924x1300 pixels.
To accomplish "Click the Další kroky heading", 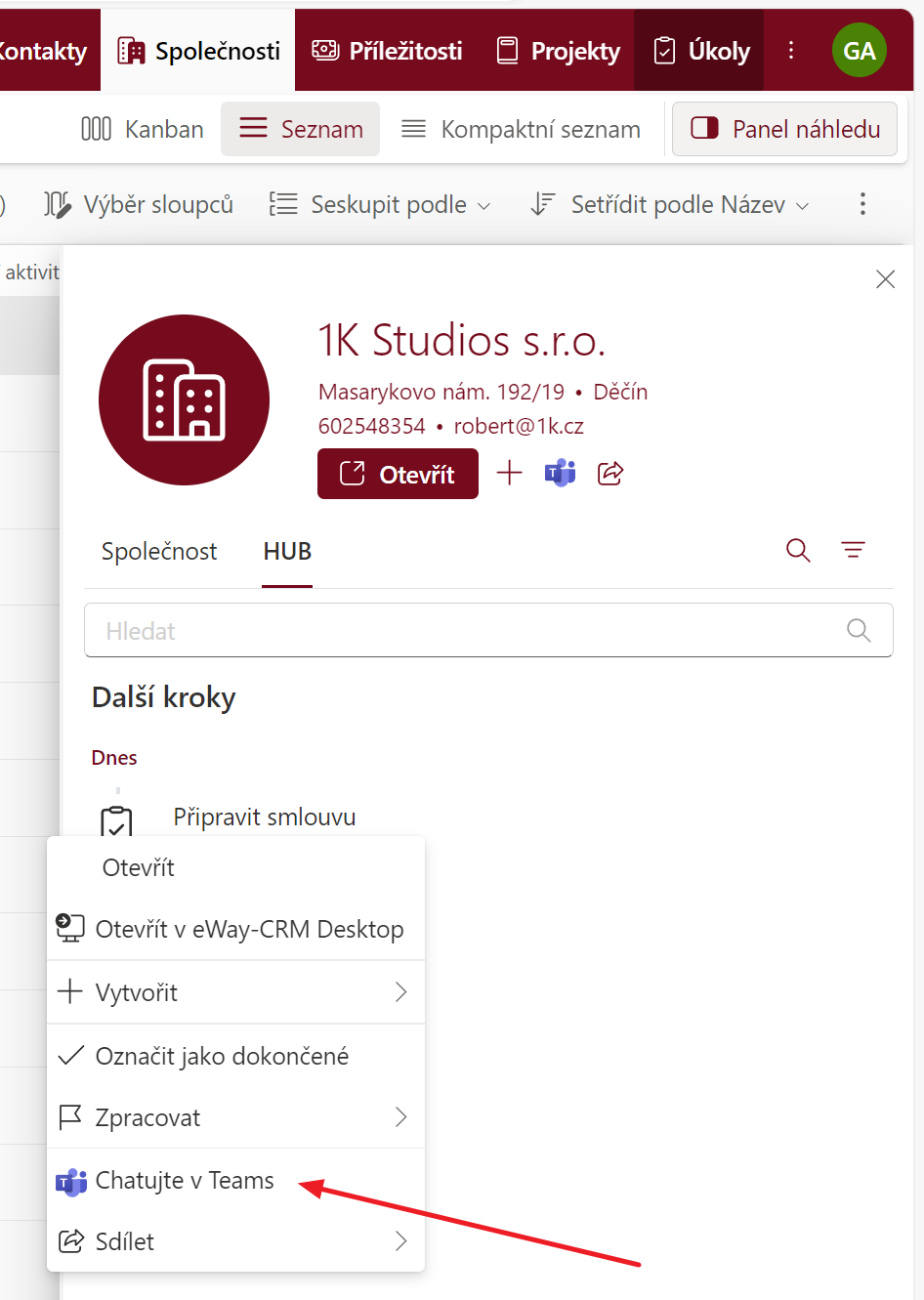I will tap(164, 697).
